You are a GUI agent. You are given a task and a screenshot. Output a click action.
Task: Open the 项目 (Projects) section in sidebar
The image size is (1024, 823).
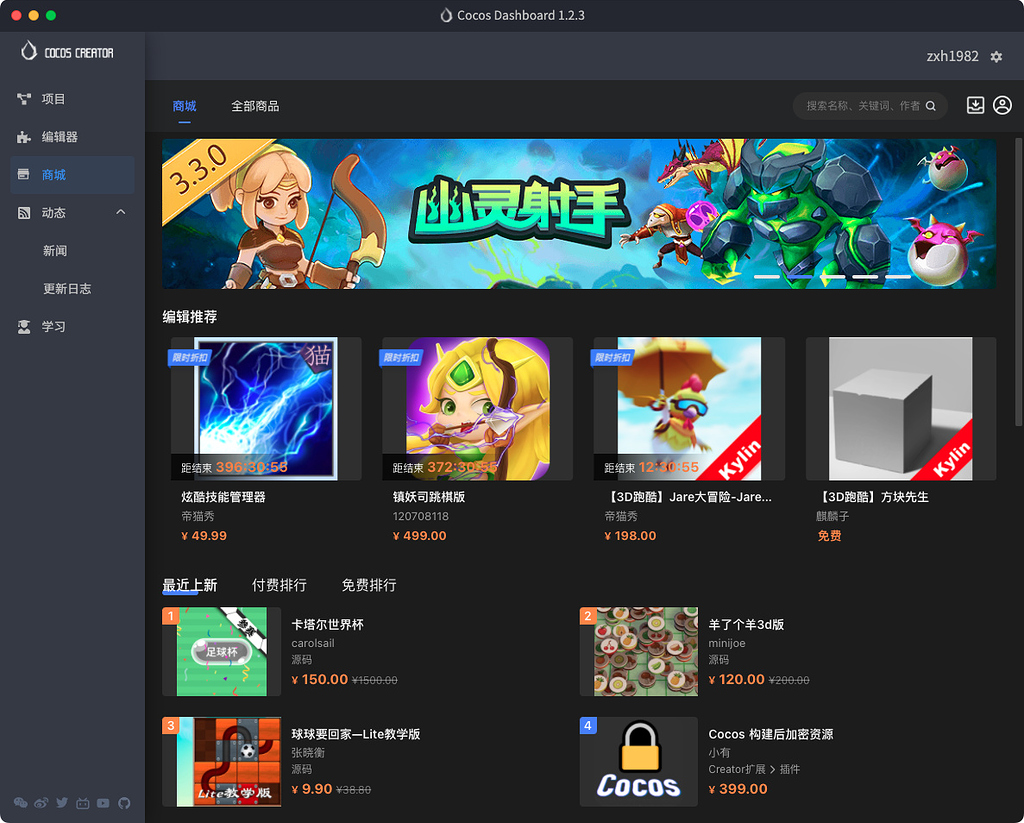click(x=55, y=98)
